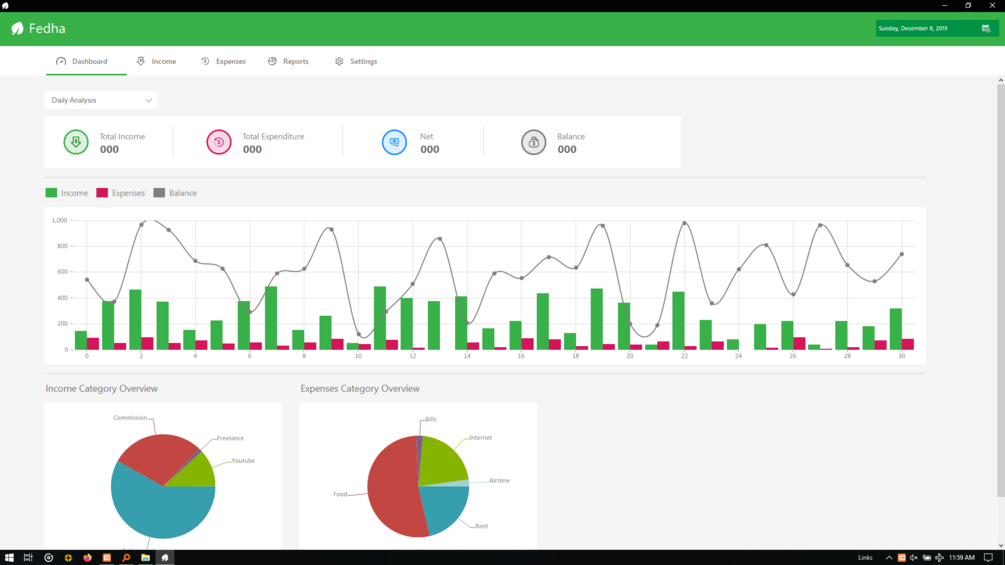
Task: Click the teal Rent pie slice
Action: pyautogui.click(x=445, y=506)
